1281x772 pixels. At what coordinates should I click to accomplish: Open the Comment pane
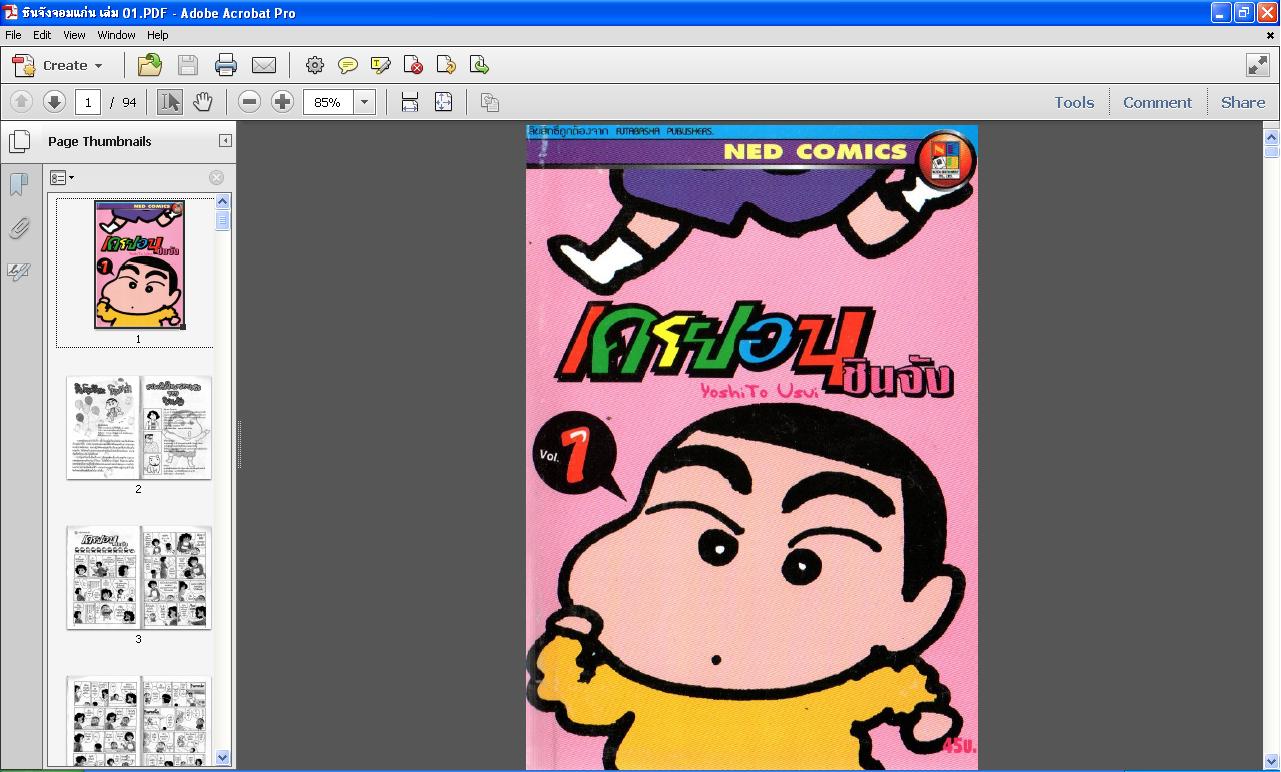(1157, 102)
